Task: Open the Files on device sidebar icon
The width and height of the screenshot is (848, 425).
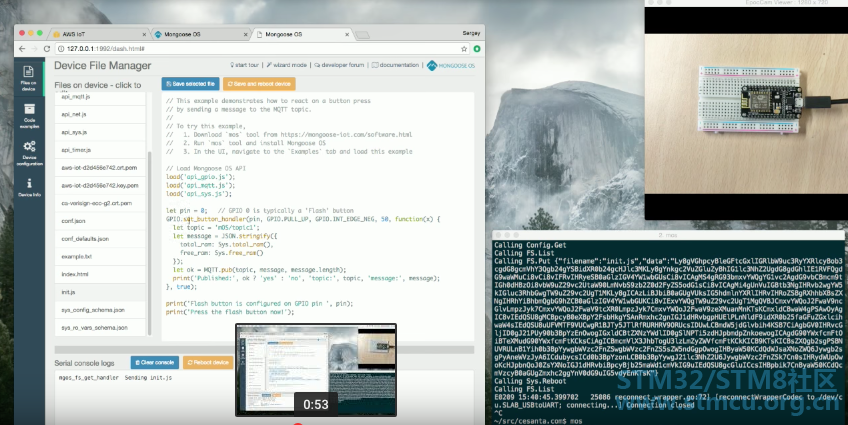Action: [x=29, y=78]
